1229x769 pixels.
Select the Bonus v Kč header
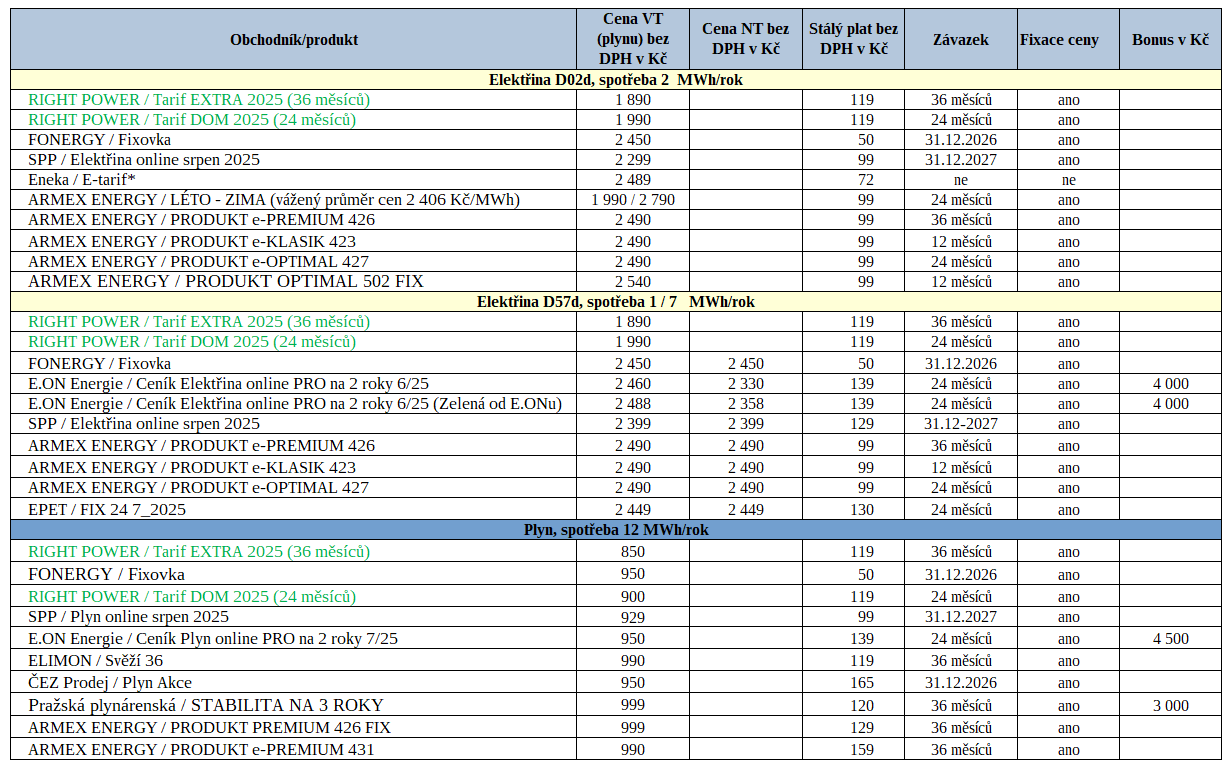point(1170,40)
